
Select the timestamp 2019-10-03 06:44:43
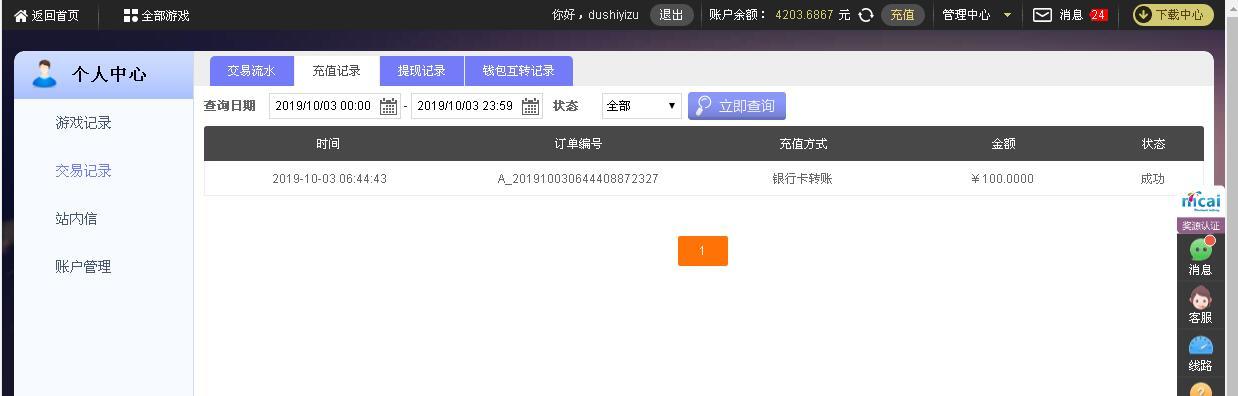329,179
